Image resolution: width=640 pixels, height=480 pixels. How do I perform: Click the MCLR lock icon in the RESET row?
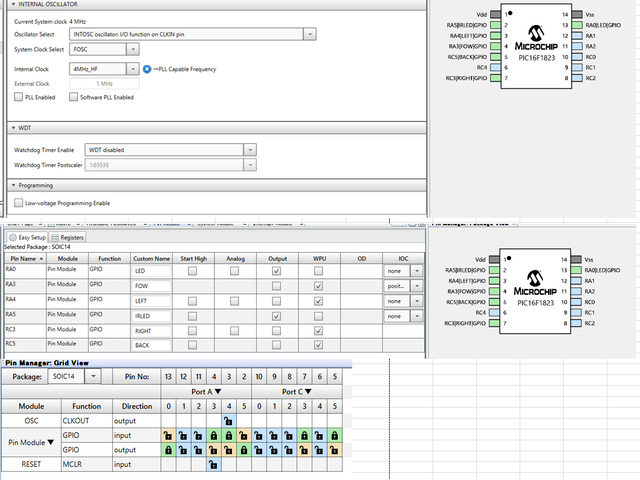coord(213,465)
